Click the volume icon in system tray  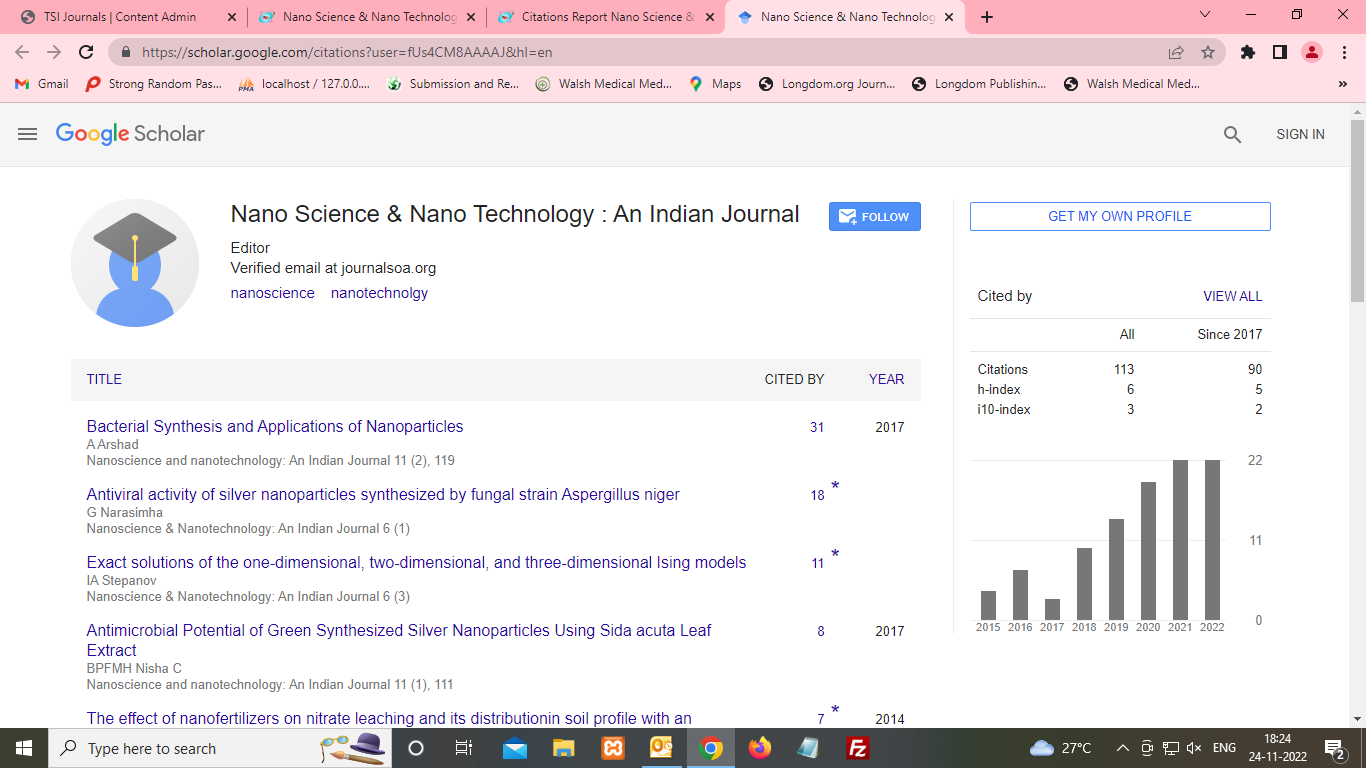pyautogui.click(x=1194, y=748)
